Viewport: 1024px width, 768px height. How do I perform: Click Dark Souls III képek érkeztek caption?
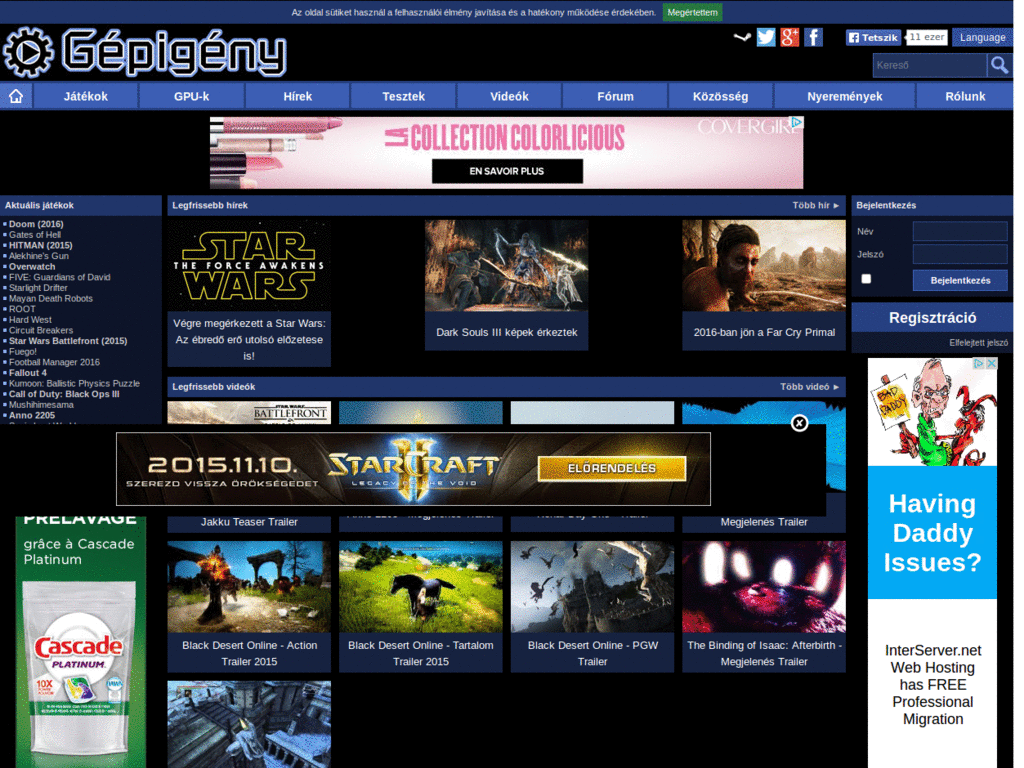tap(506, 332)
